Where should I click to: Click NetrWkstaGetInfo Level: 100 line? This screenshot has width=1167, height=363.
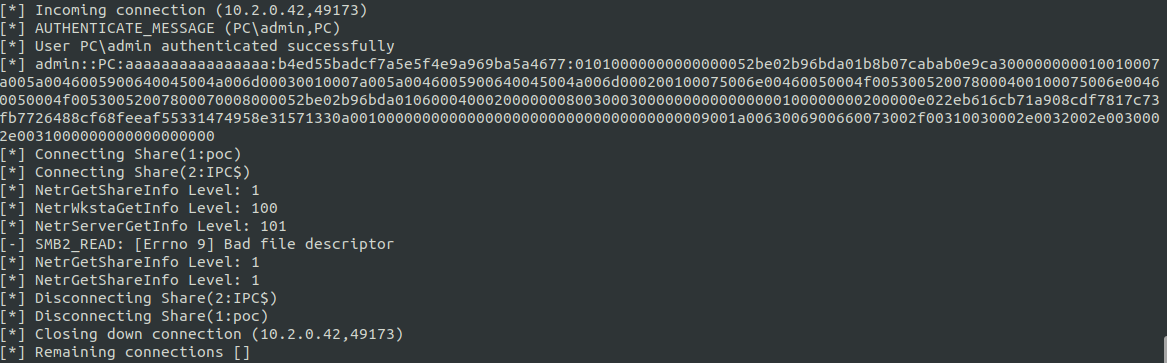(138, 208)
